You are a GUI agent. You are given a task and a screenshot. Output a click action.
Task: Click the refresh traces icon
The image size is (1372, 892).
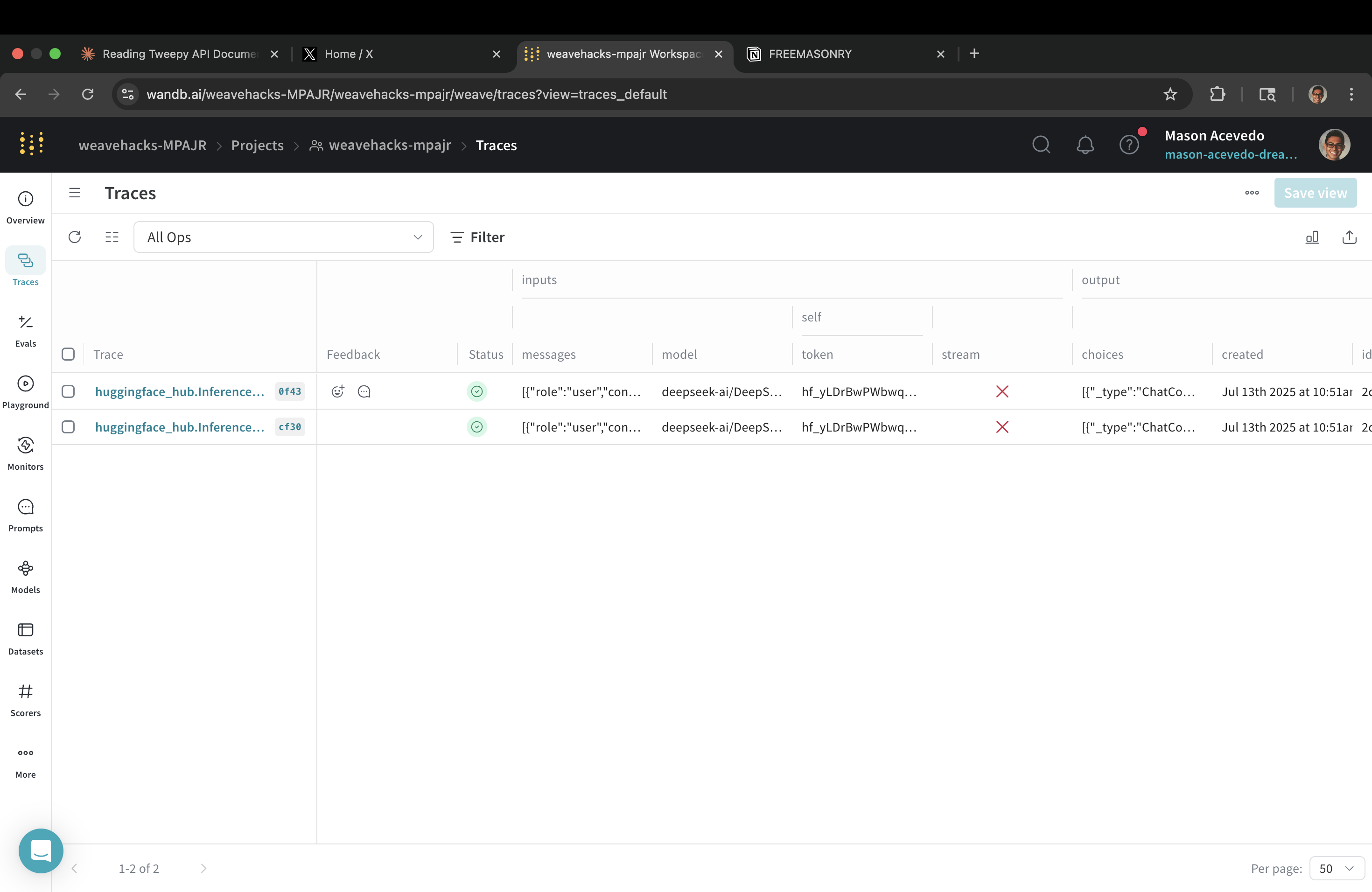point(74,237)
